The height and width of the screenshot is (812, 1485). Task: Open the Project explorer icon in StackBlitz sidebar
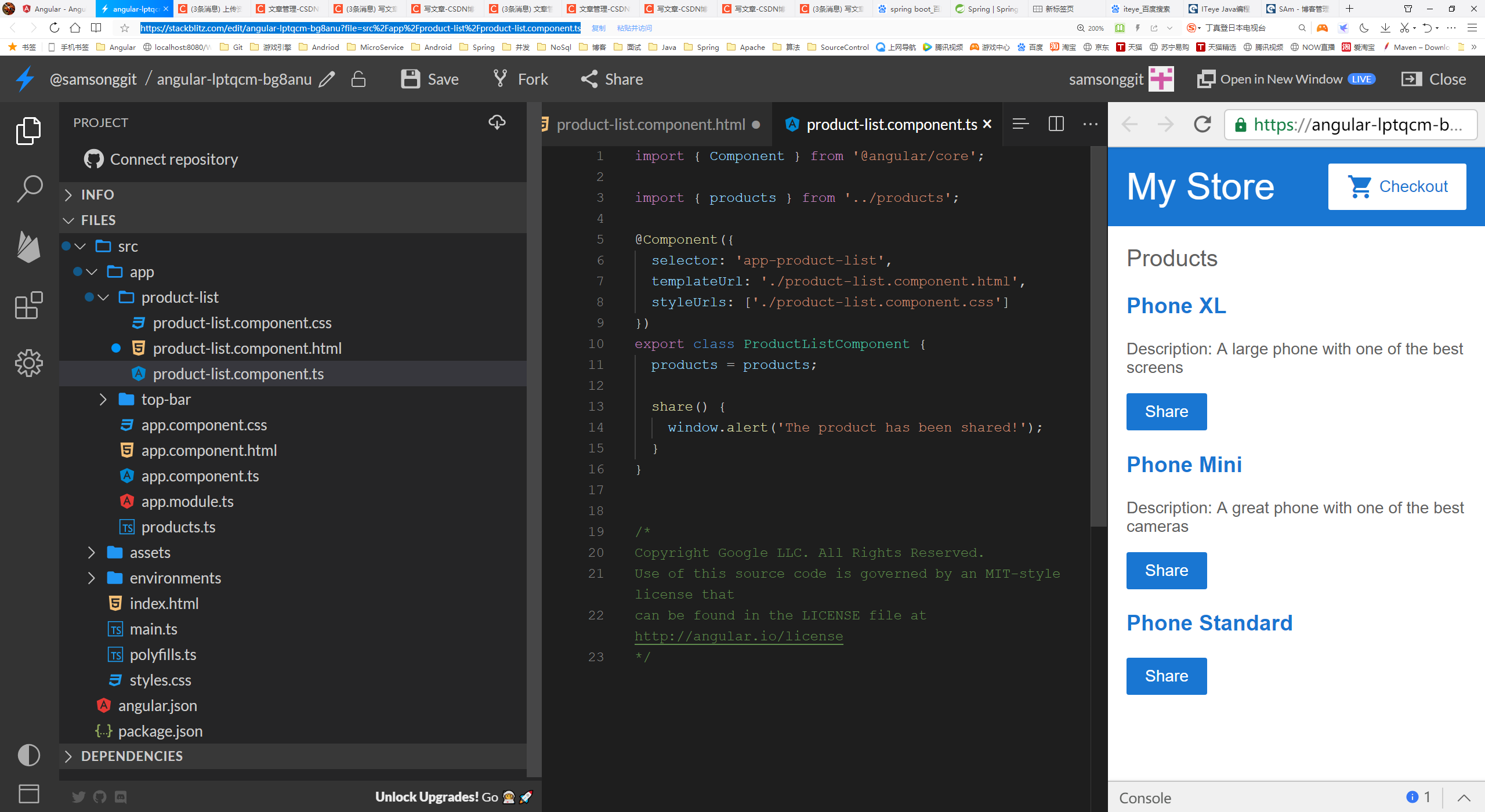[28, 131]
